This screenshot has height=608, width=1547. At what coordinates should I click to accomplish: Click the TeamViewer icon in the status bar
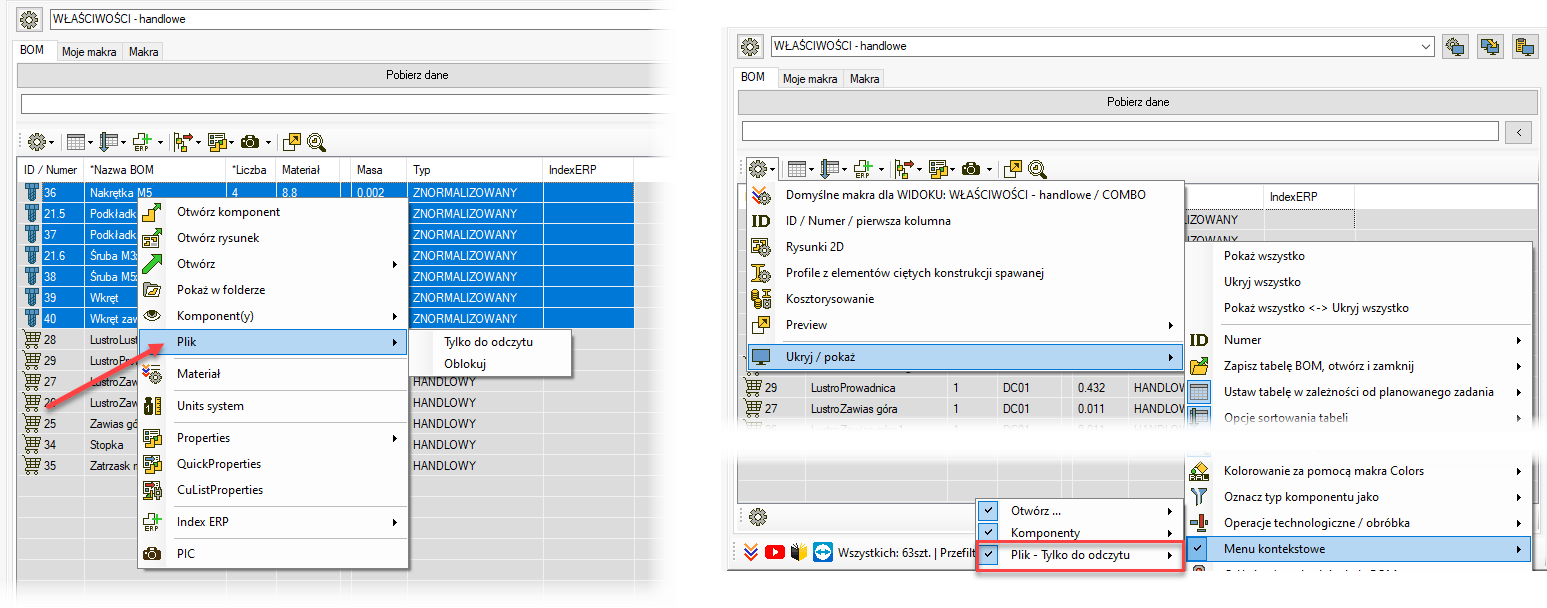821,552
